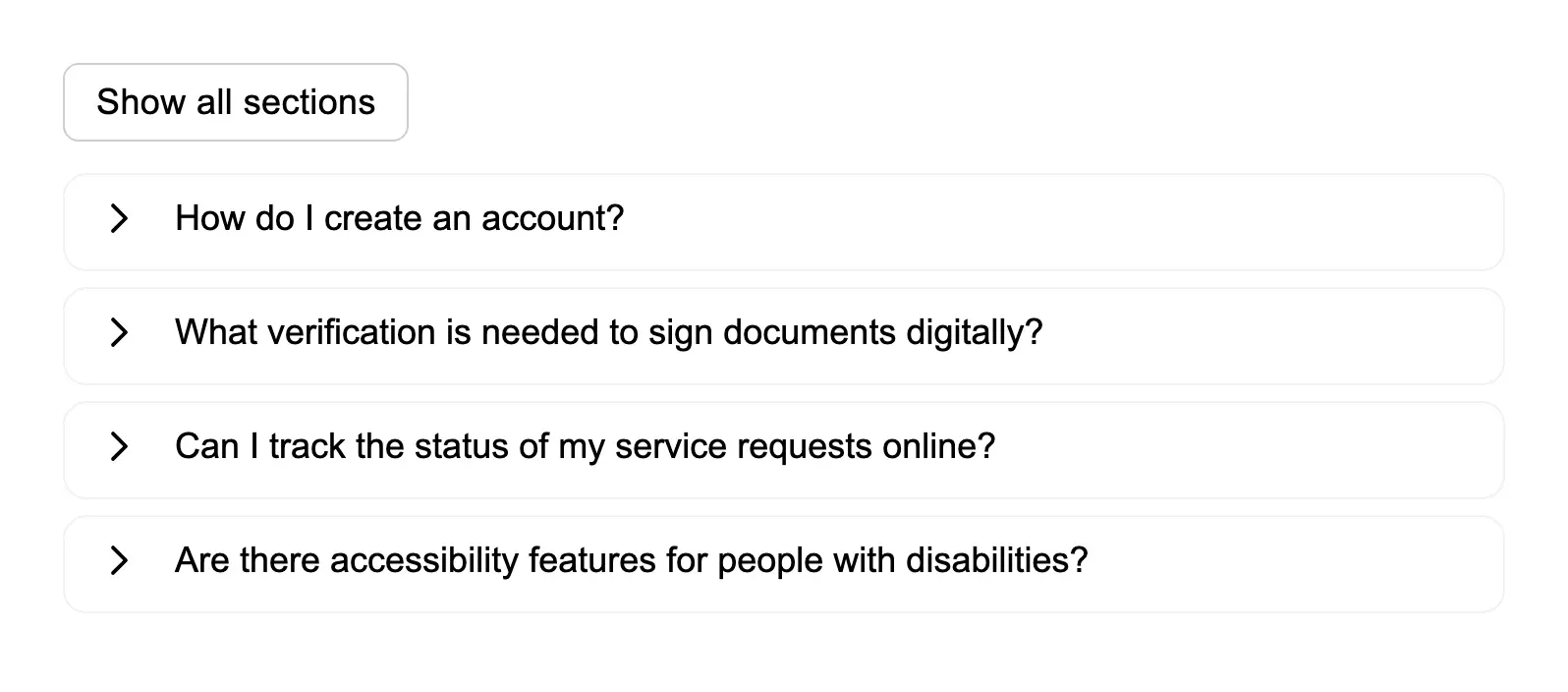Click the chevron beside the accessibility features question
The width and height of the screenshot is (1568, 692).
(x=119, y=560)
